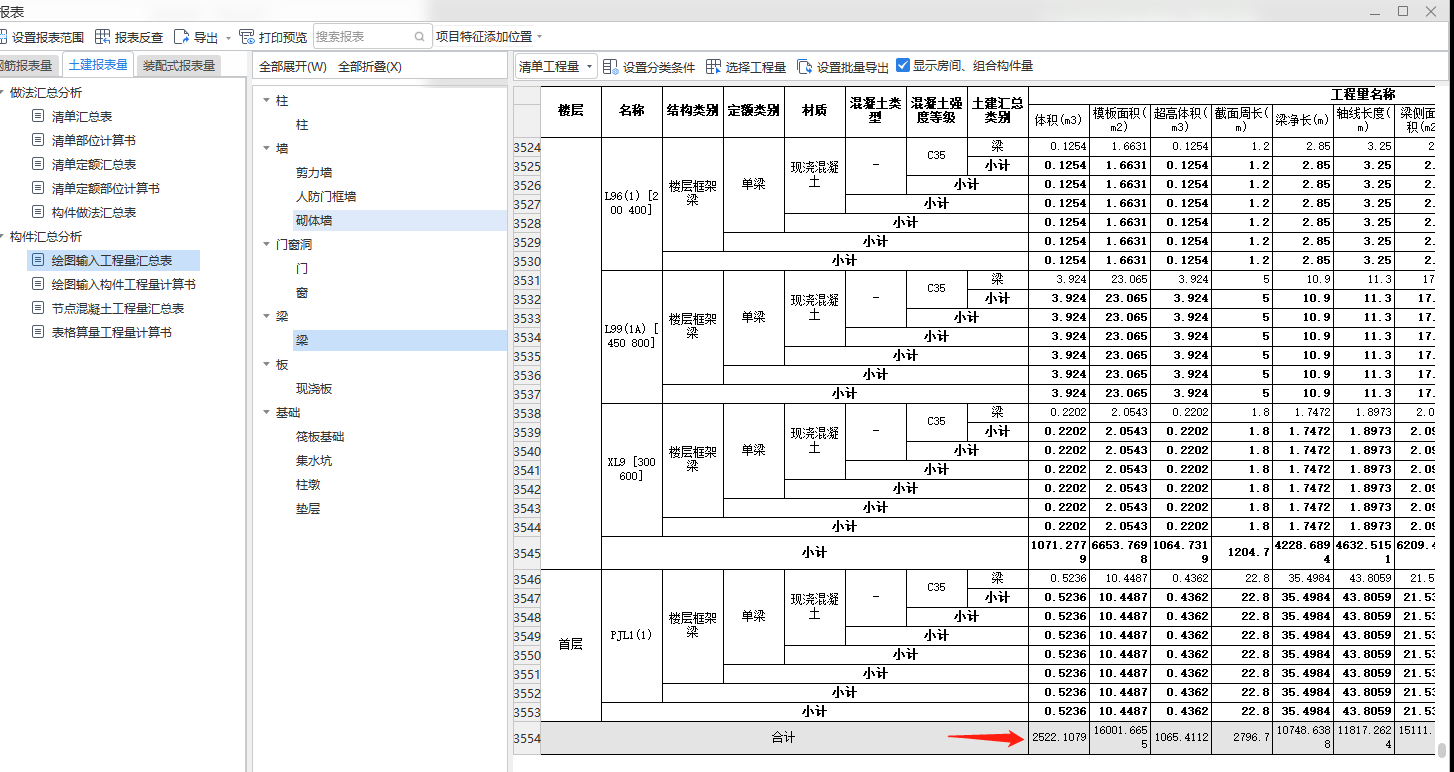The height and width of the screenshot is (772, 1454).
Task: Click the 导出 export icon
Action: [181, 37]
